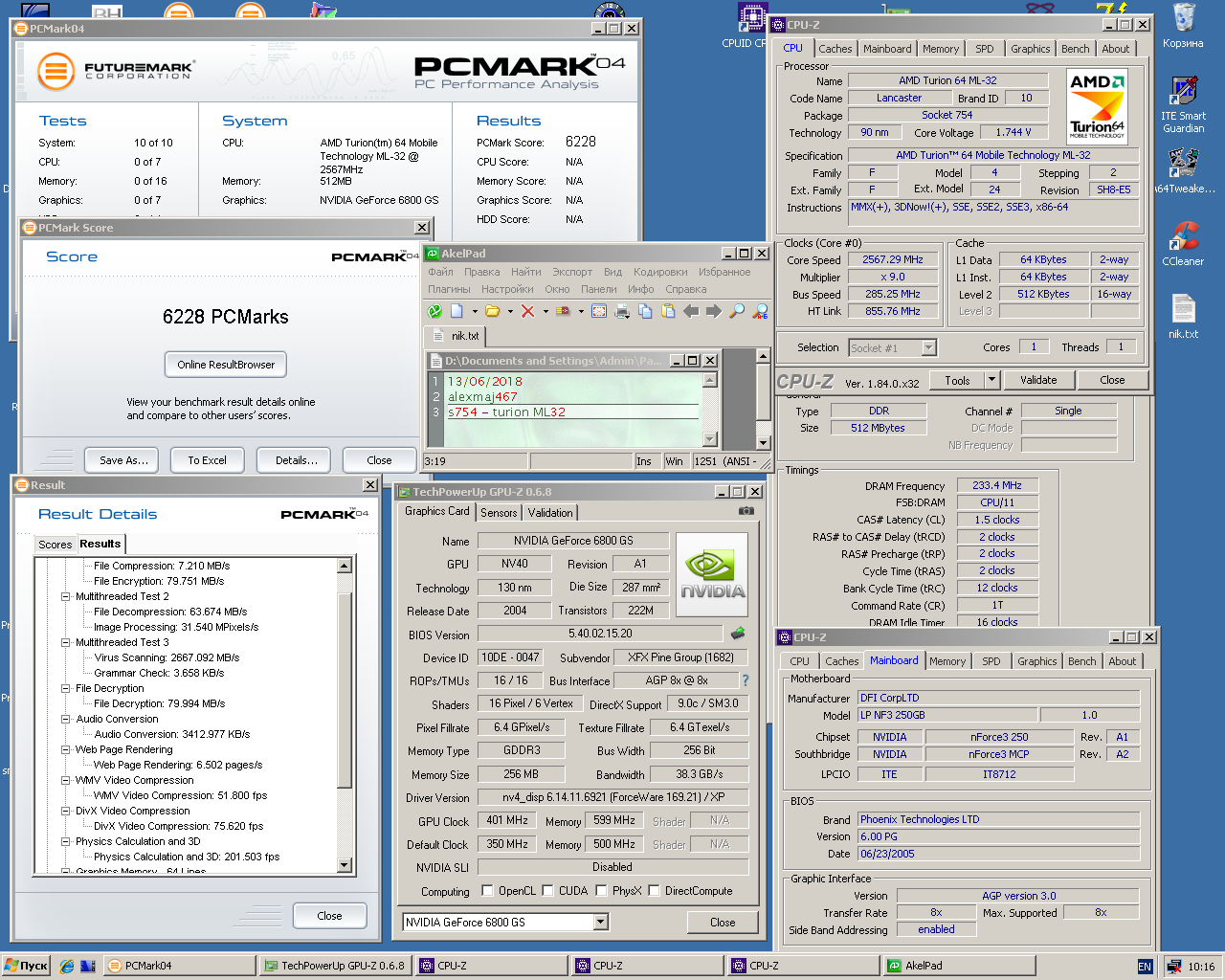
Task: Collapse the Web Page Rendering tree node
Action: click(x=66, y=749)
